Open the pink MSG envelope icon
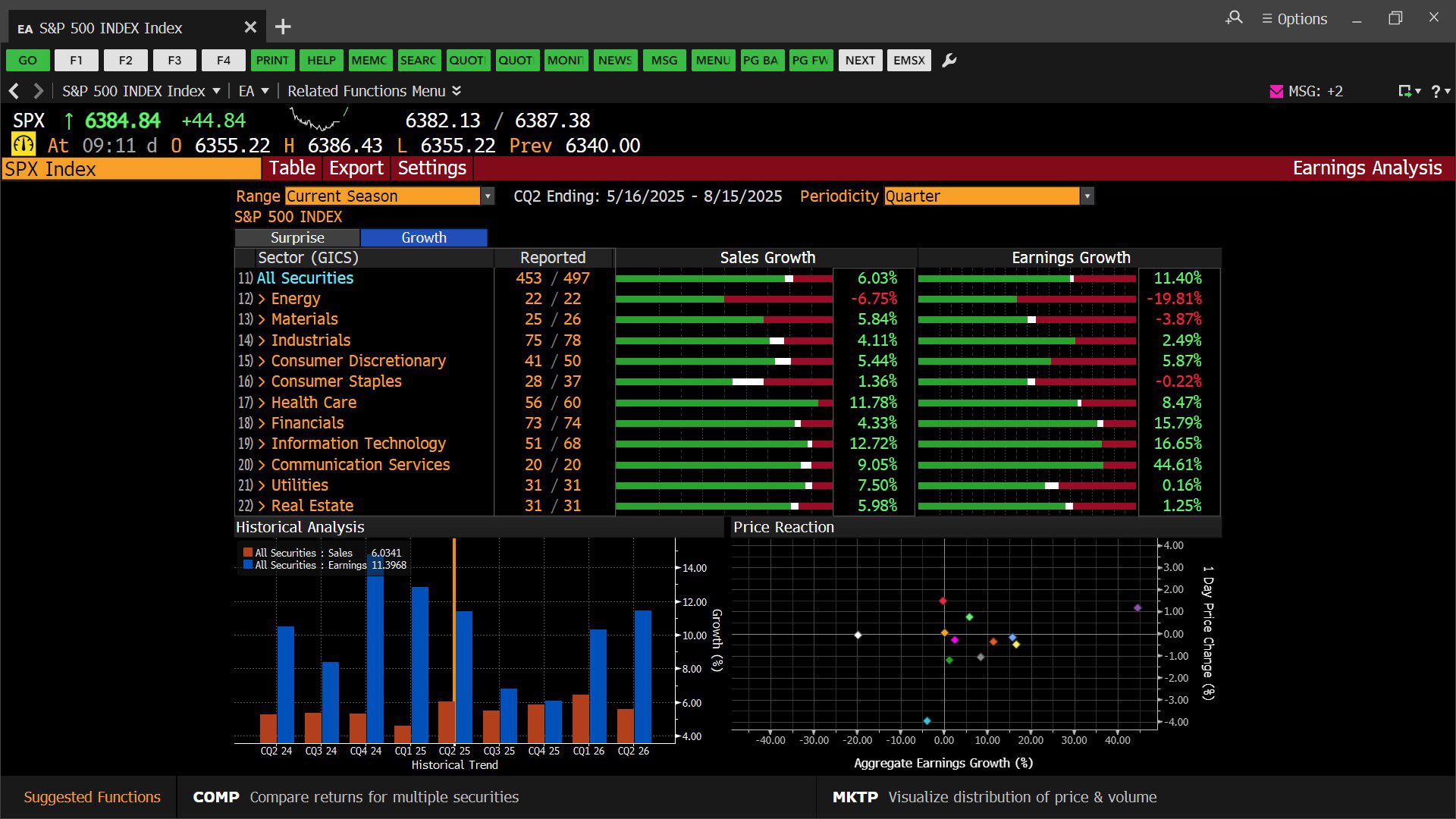This screenshot has height=819, width=1456. [1276, 91]
